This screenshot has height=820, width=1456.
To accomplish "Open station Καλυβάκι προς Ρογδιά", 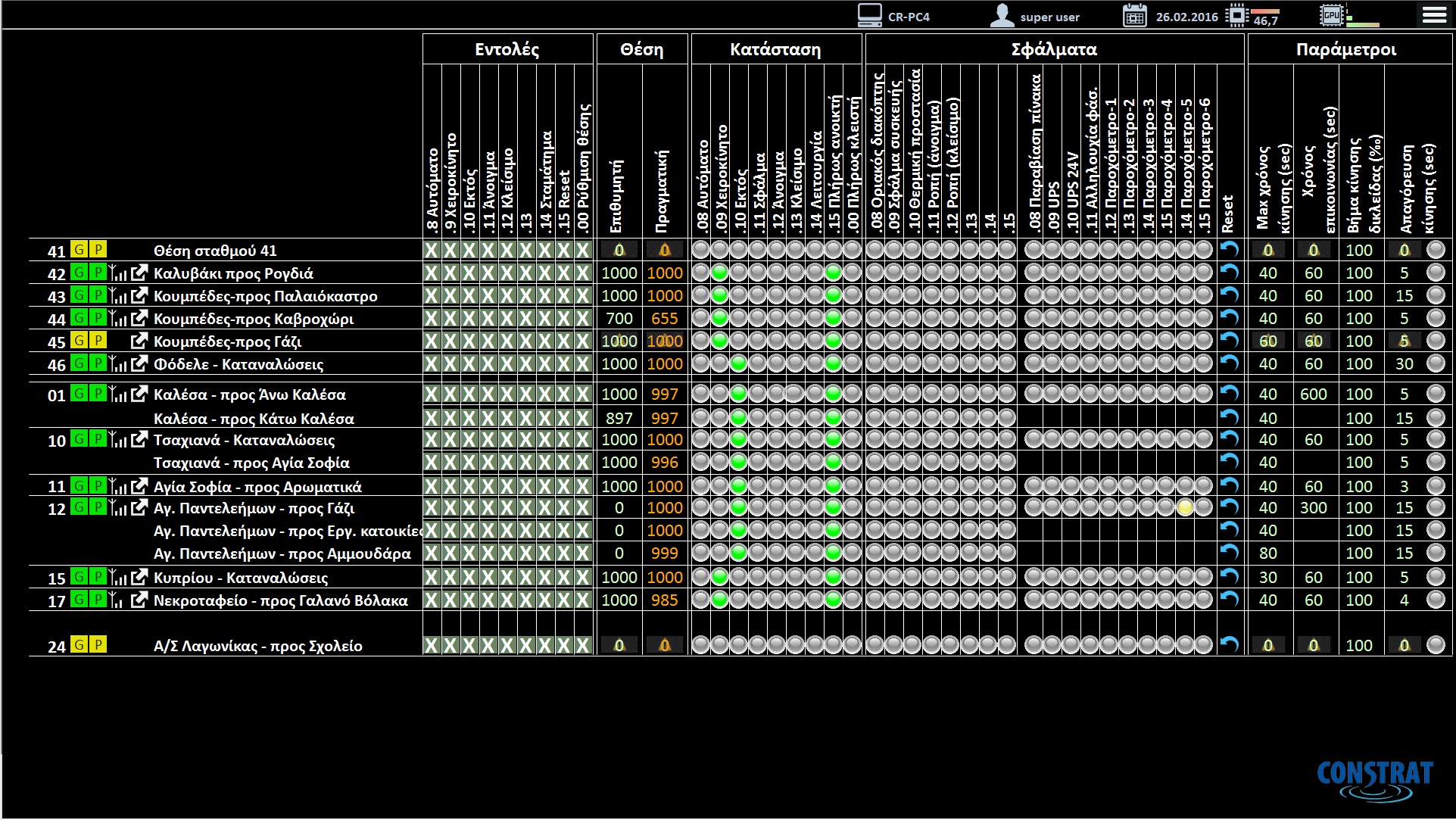I will (x=233, y=273).
